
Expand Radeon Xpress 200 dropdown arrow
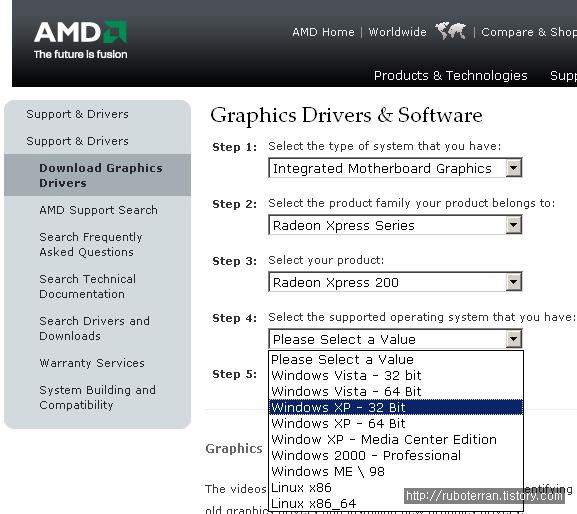click(x=513, y=282)
